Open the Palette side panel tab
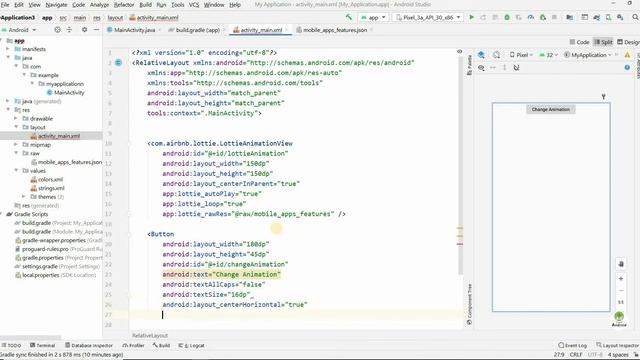The height and width of the screenshot is (360, 640). (x=469, y=65)
